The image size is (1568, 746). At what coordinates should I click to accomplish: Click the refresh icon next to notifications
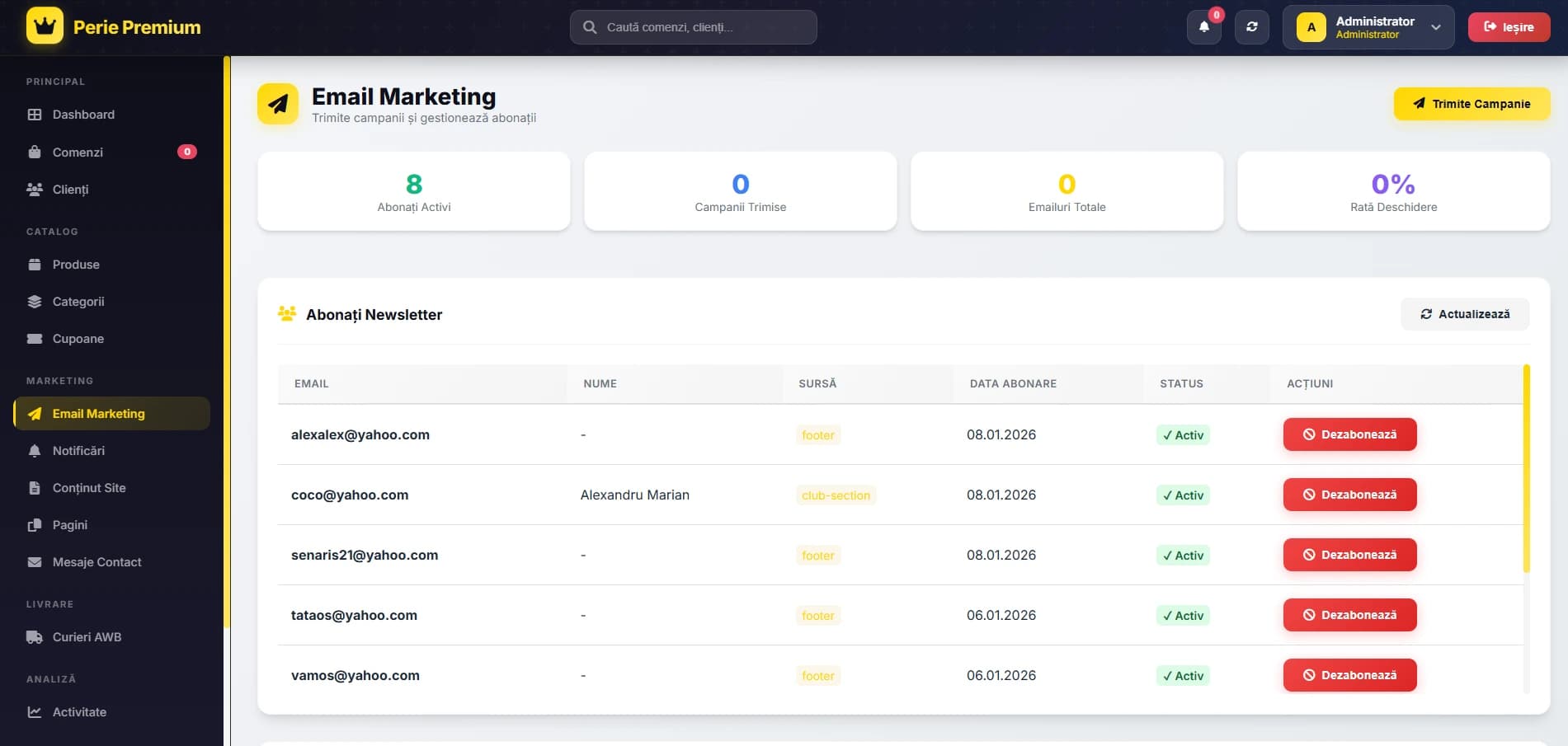[x=1251, y=26]
